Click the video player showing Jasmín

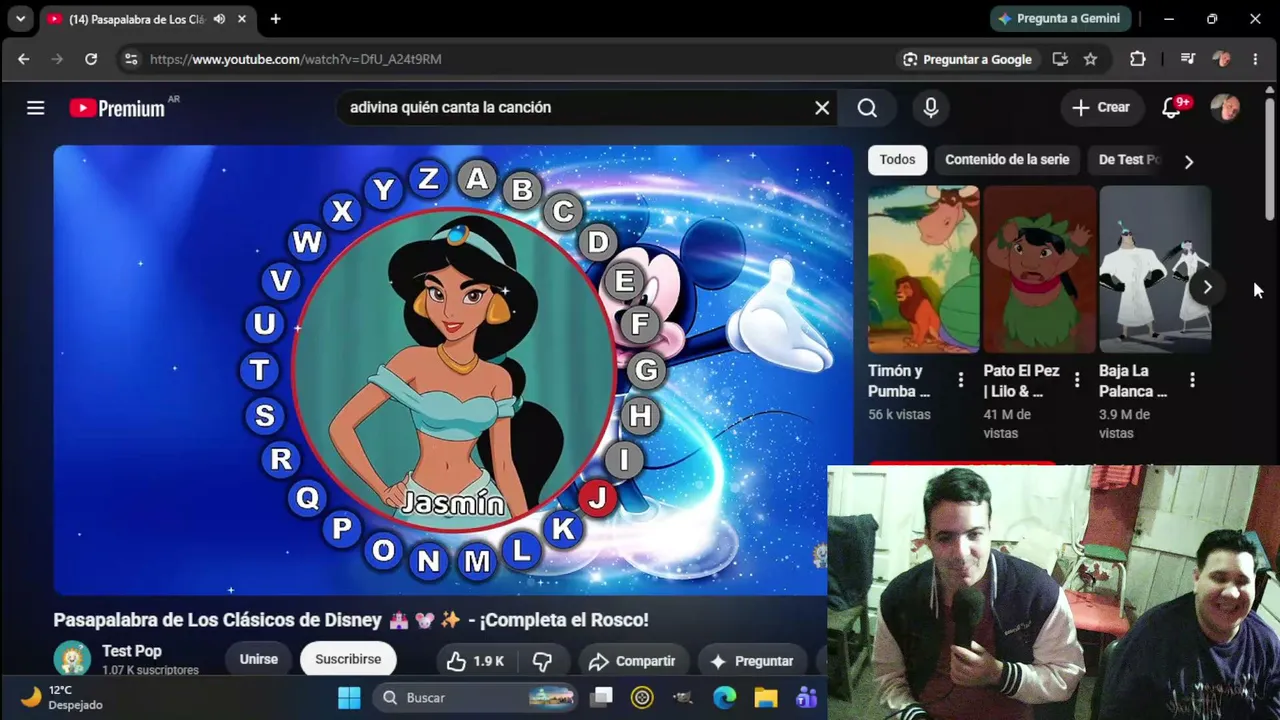click(453, 370)
